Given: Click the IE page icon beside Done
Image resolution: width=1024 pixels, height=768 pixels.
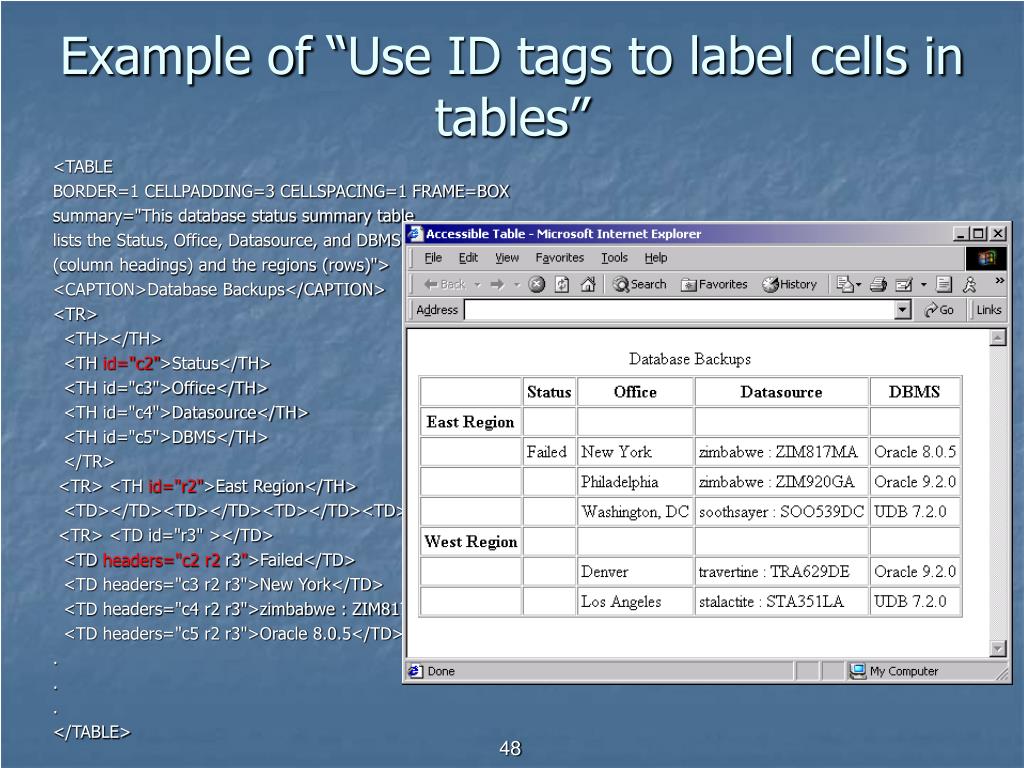Looking at the screenshot, I should pos(415,671).
